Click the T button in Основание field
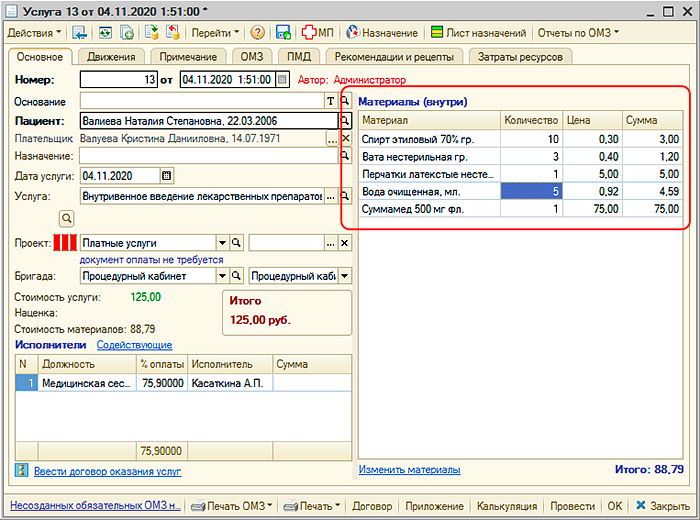Viewport: 700px width, 520px height. 331,101
